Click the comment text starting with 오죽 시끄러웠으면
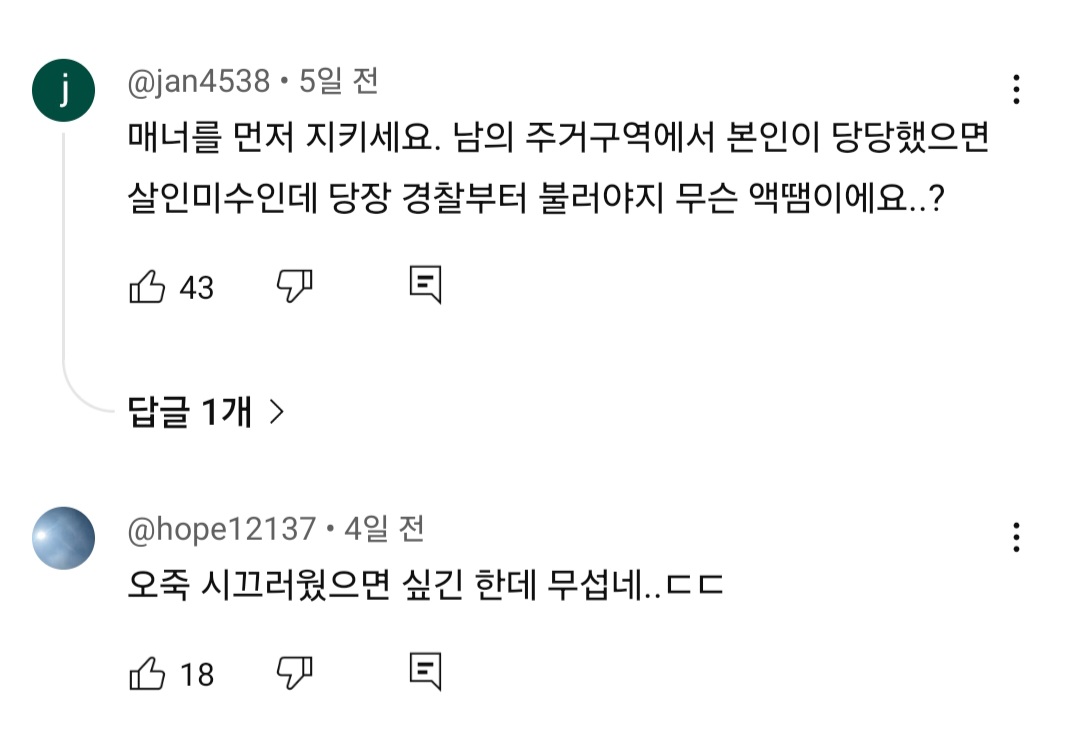 coord(425,585)
